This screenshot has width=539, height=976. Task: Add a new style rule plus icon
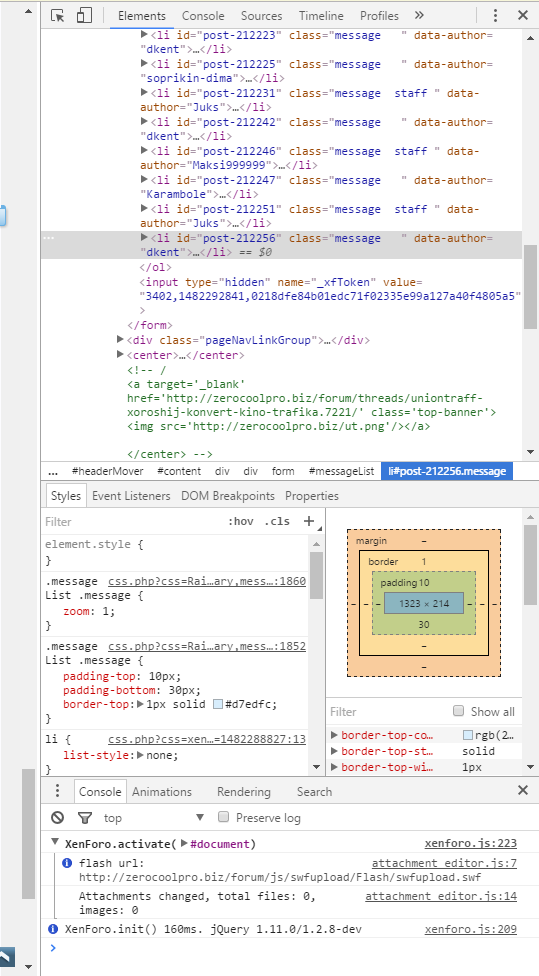coord(309,521)
